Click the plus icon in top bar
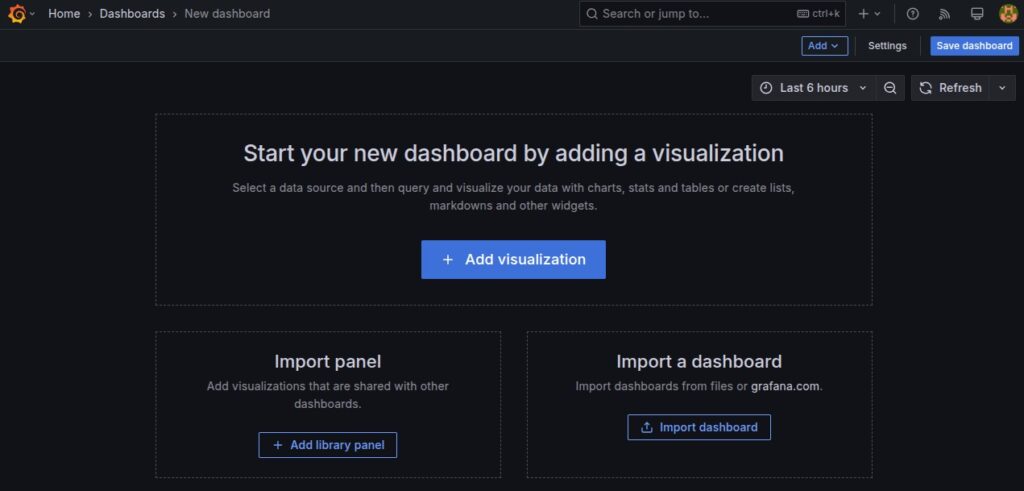The image size is (1024, 491). [x=864, y=14]
